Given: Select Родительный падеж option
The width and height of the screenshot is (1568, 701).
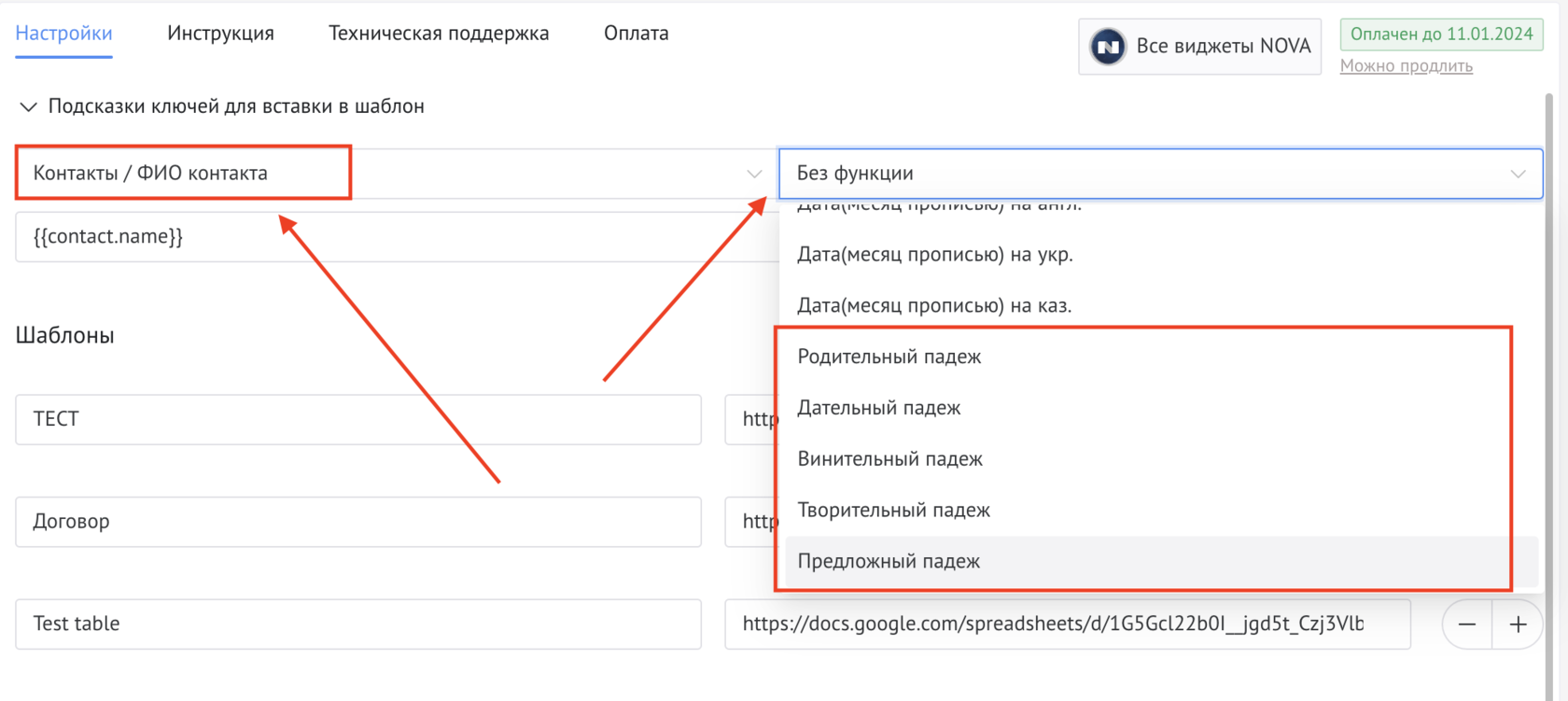Looking at the screenshot, I should click(889, 357).
